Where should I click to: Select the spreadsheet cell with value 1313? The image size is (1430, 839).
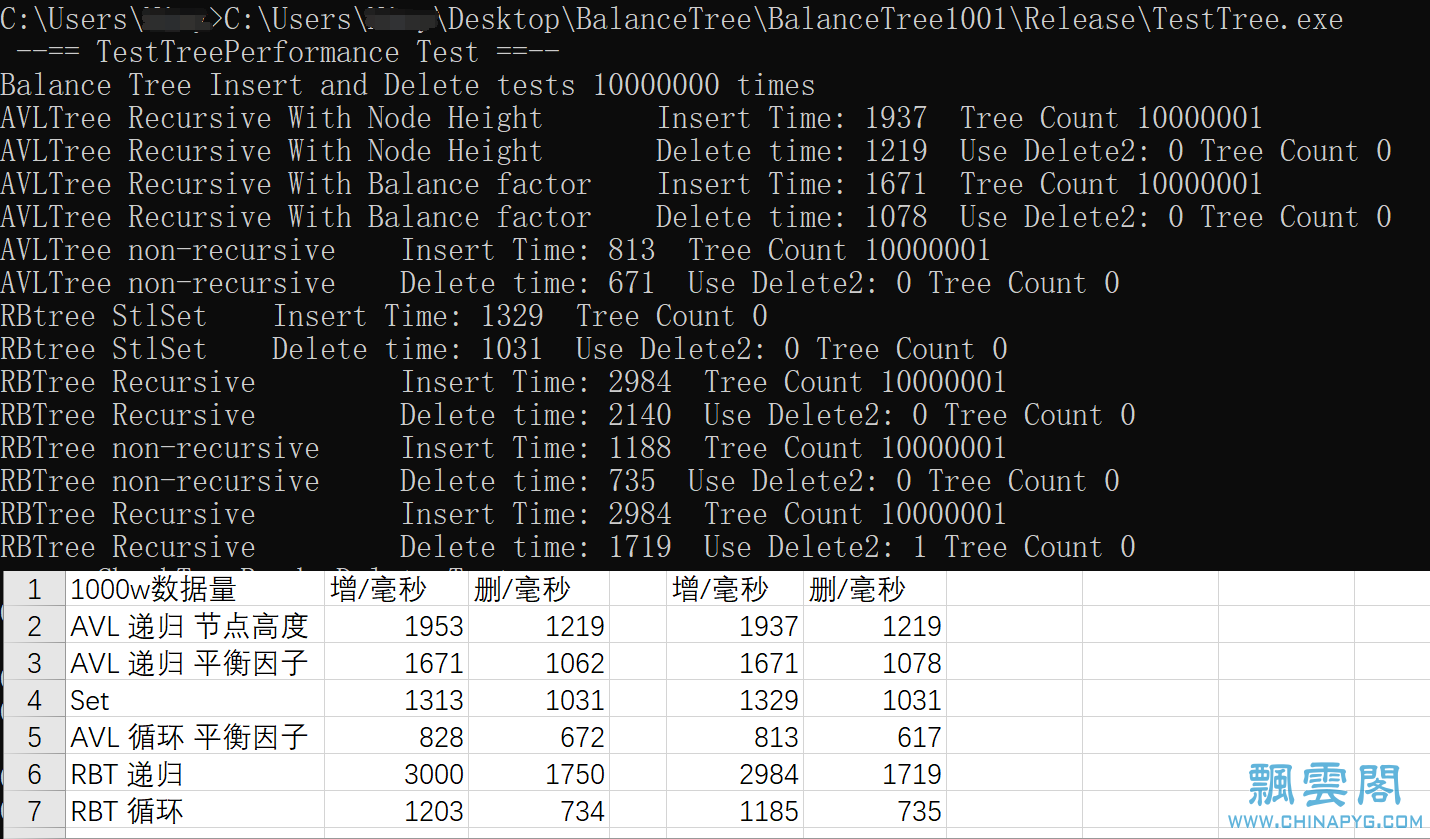pos(397,700)
